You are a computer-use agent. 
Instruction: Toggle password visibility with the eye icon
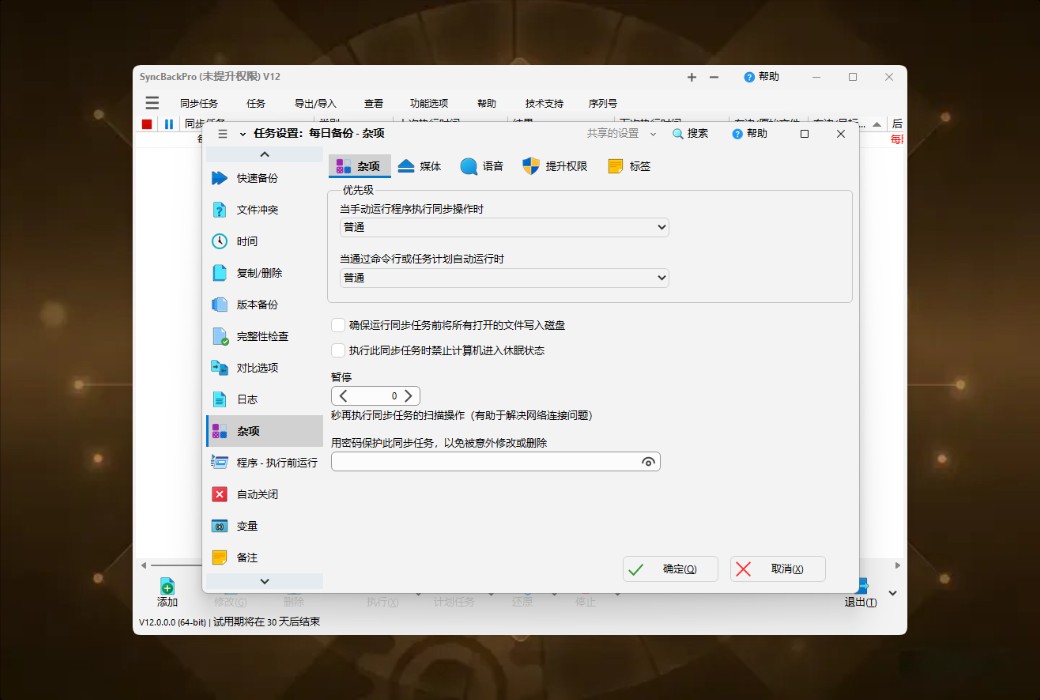click(651, 461)
